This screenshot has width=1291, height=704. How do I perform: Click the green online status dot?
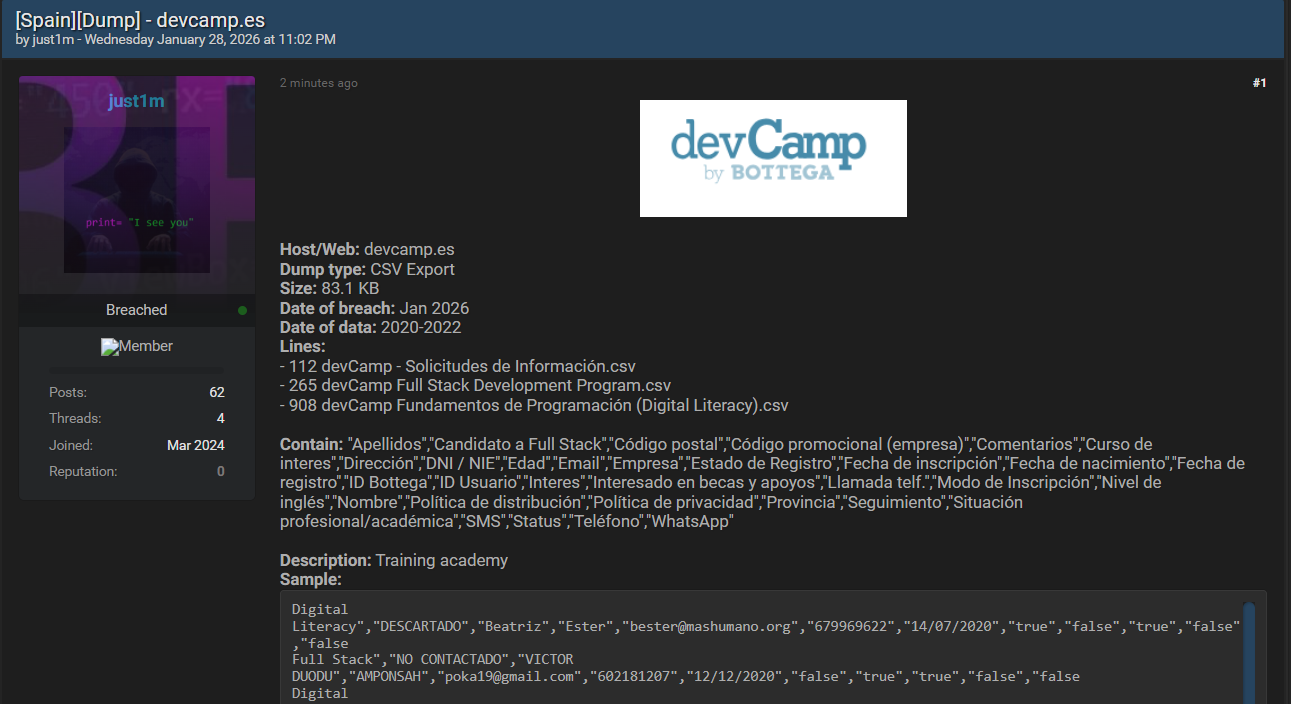point(242,310)
